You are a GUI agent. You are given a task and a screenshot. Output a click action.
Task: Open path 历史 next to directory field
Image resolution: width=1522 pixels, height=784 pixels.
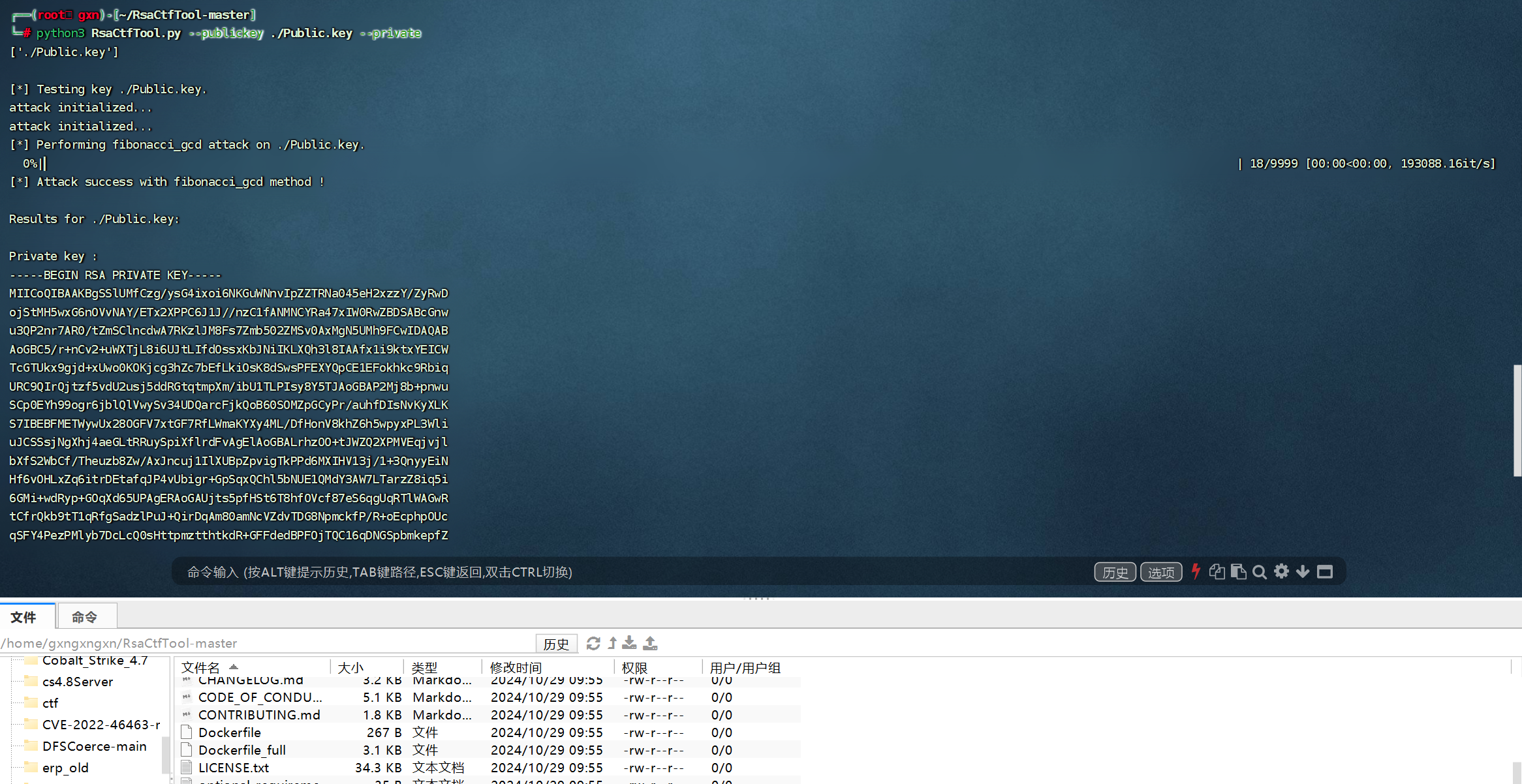coord(556,644)
